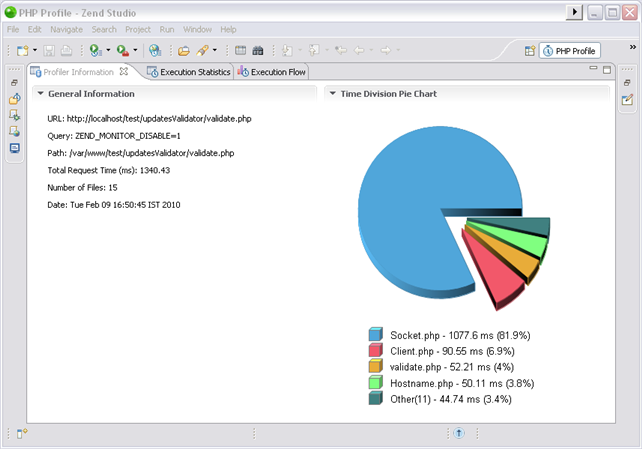This screenshot has width=642, height=449.
Task: Open the Navigate menu
Action: tap(67, 30)
